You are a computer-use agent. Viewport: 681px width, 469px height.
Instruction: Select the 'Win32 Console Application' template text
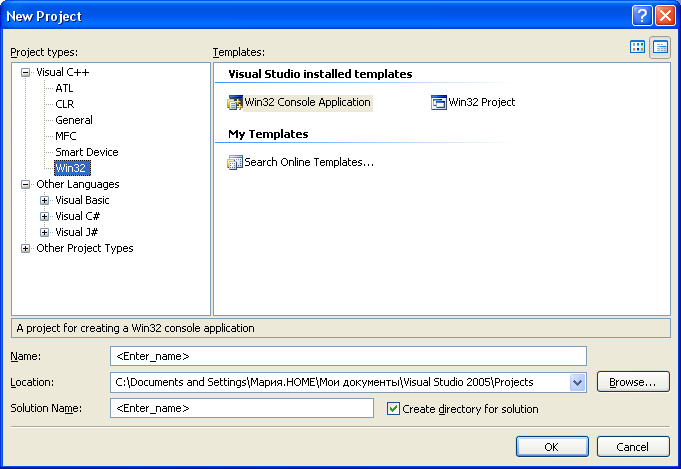click(307, 102)
